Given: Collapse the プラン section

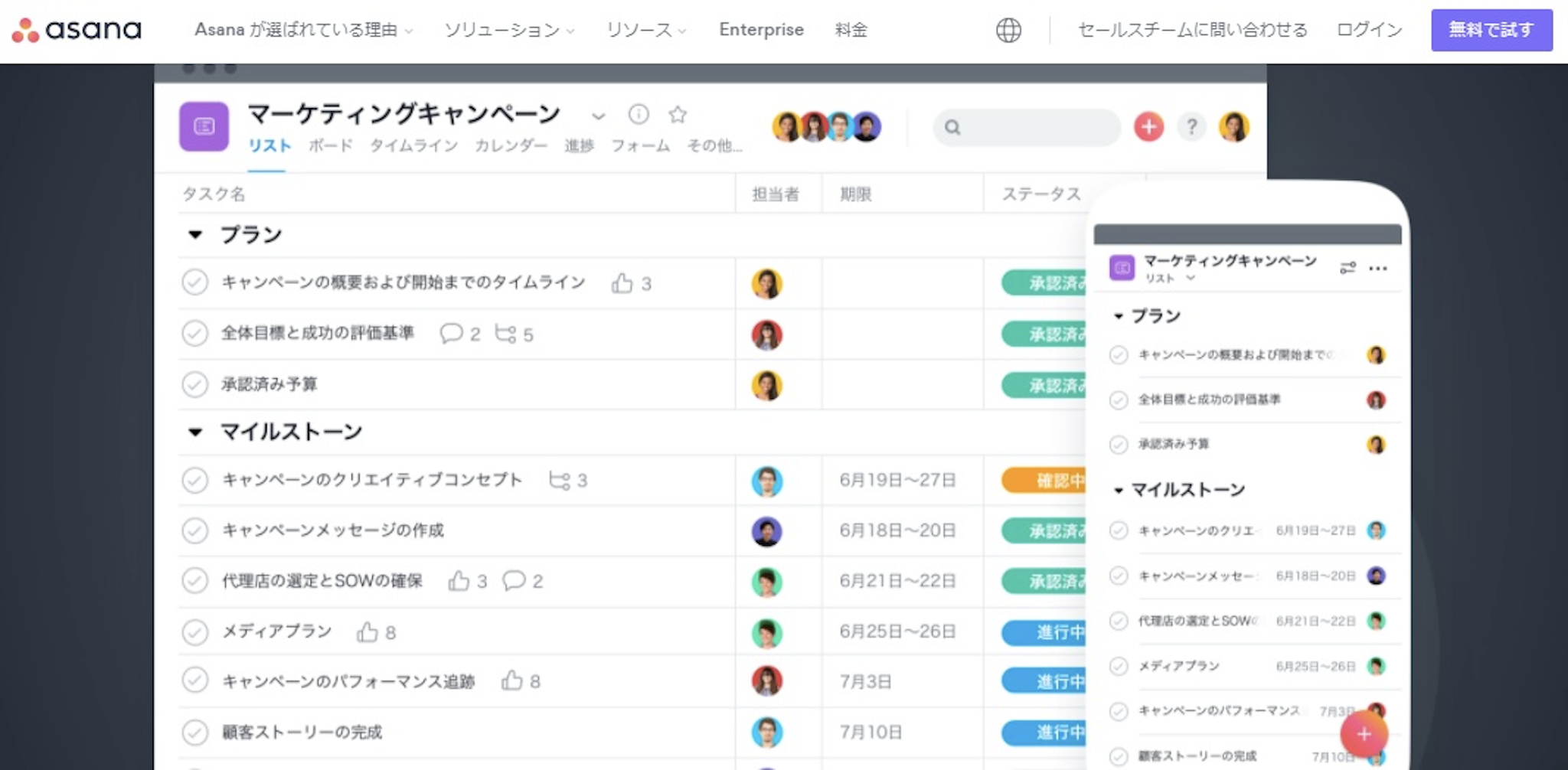Looking at the screenshot, I should point(194,234).
